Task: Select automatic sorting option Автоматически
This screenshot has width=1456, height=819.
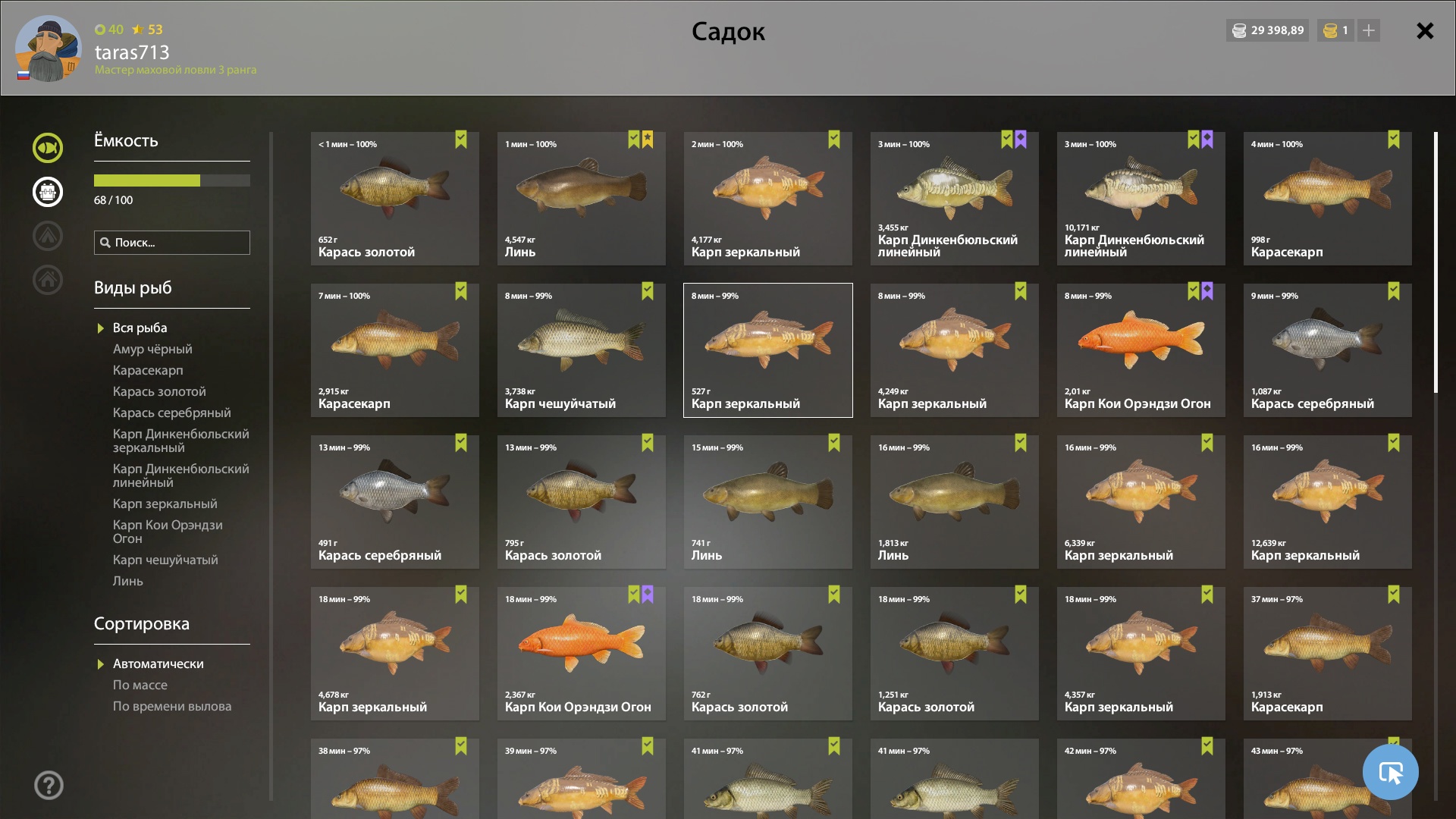Action: coord(158,664)
